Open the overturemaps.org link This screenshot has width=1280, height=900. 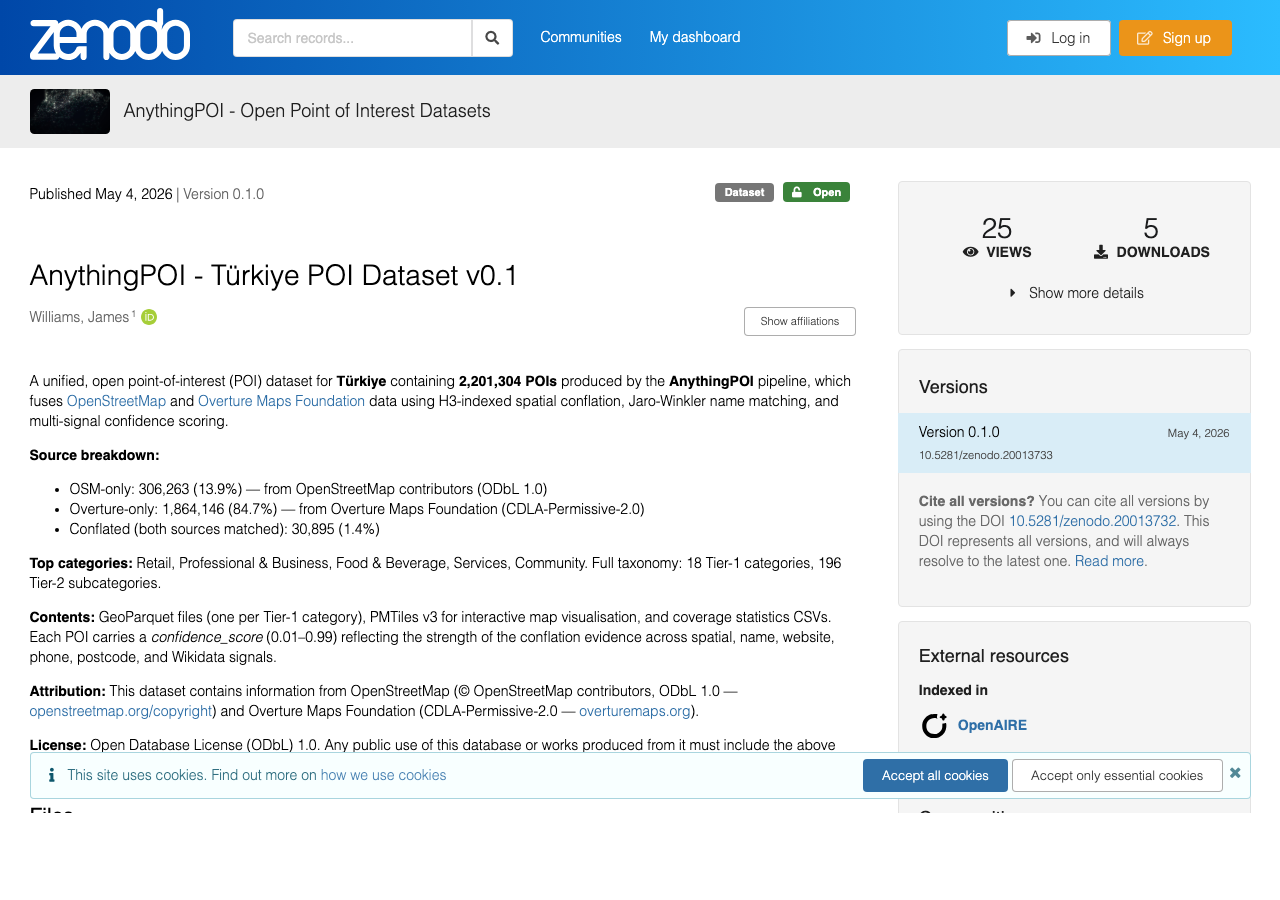635,711
